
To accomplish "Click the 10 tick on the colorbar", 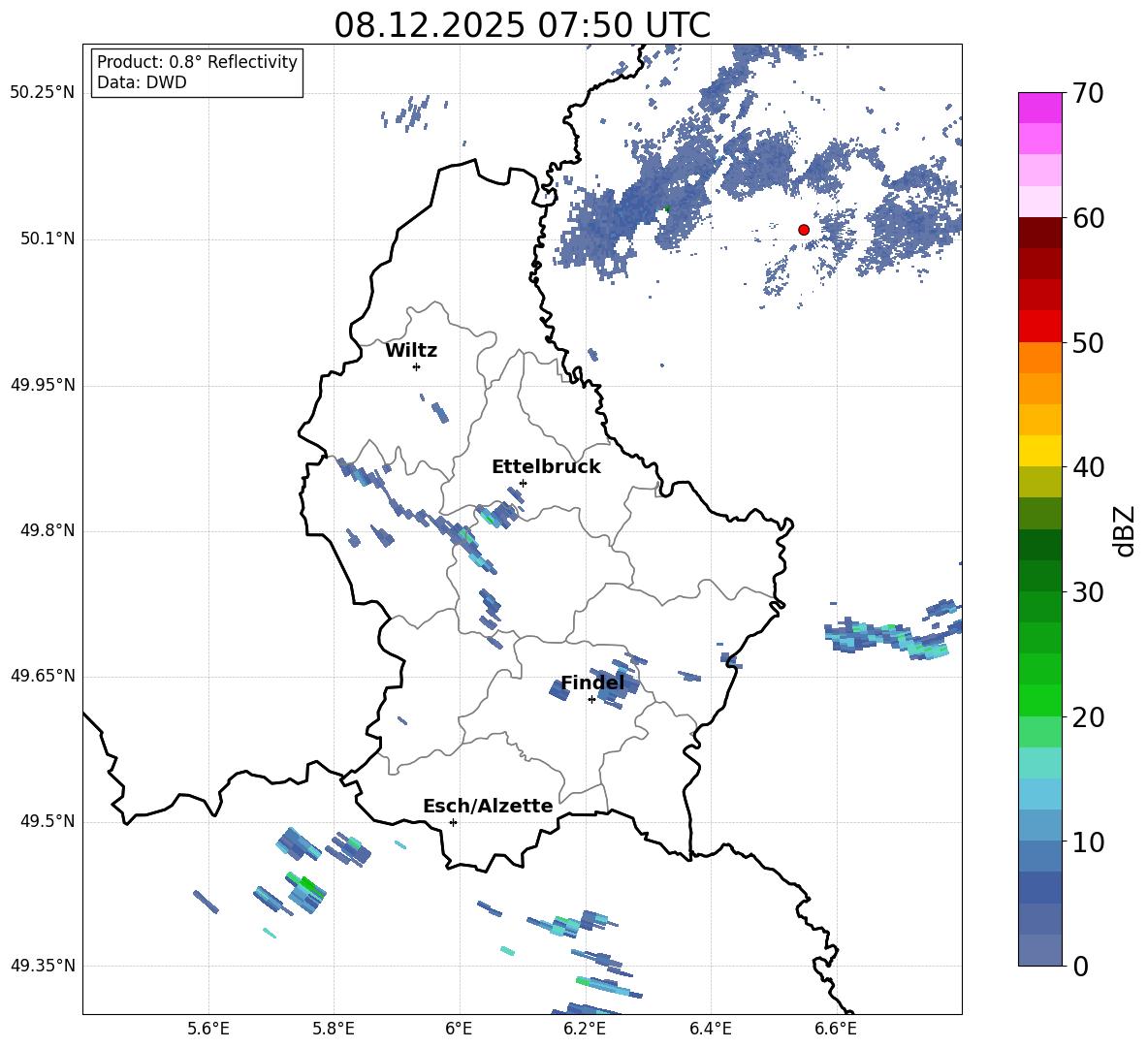I will click(1088, 842).
